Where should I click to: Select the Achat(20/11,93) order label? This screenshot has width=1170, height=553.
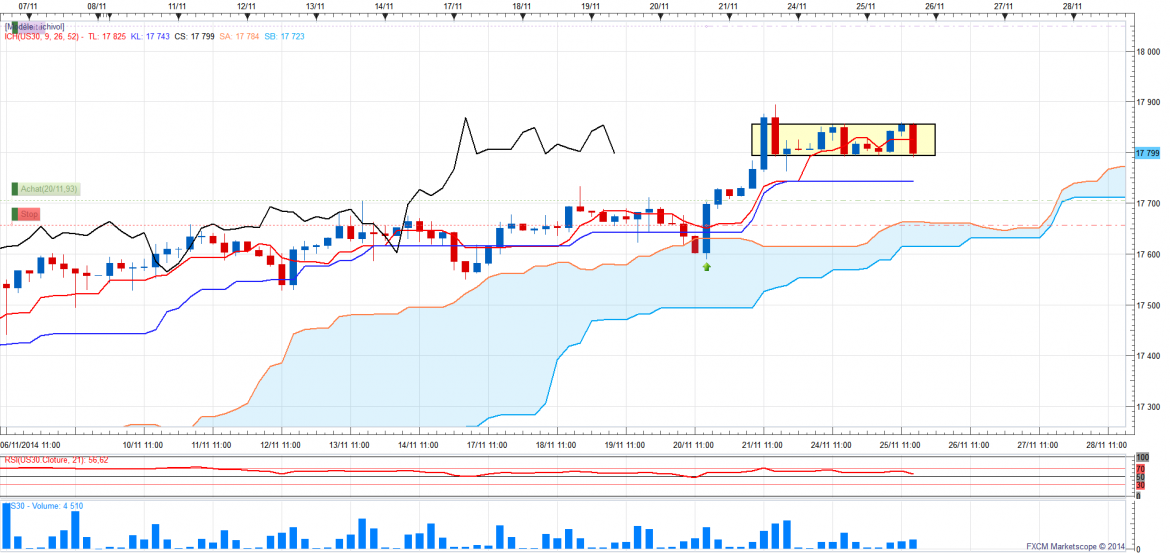[49, 190]
